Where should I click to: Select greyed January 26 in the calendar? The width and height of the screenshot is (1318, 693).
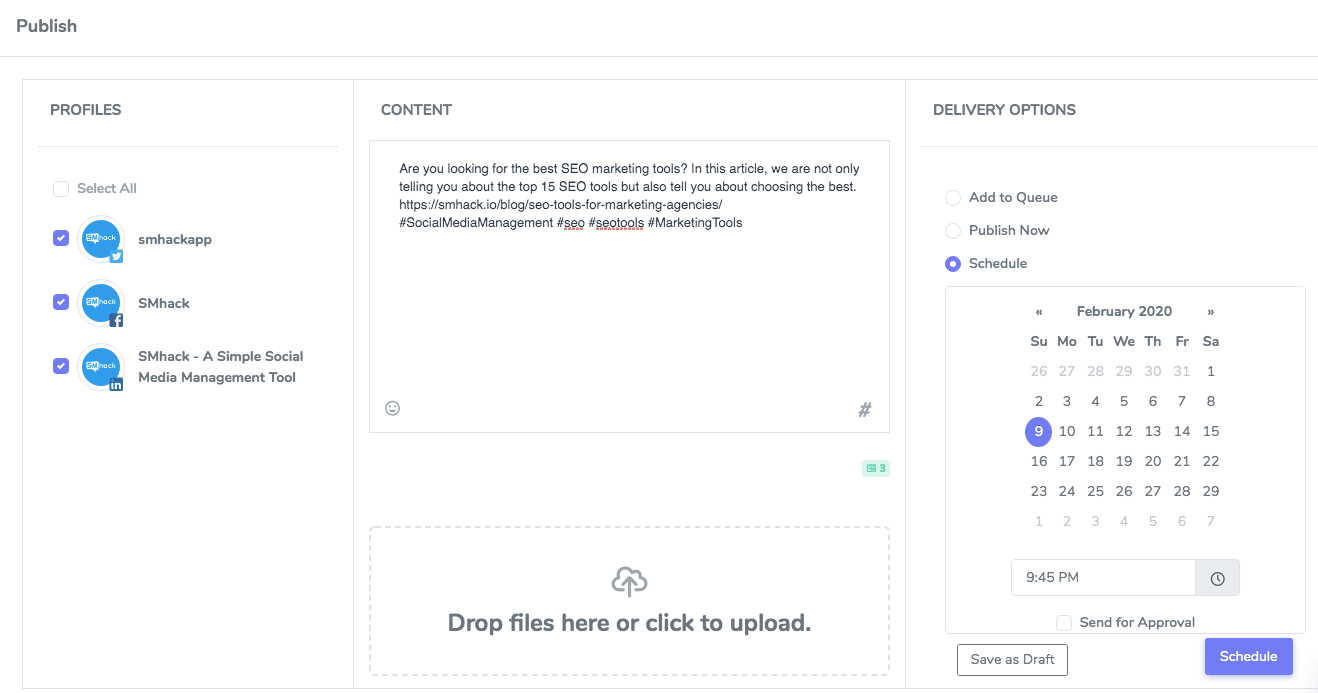click(1039, 372)
